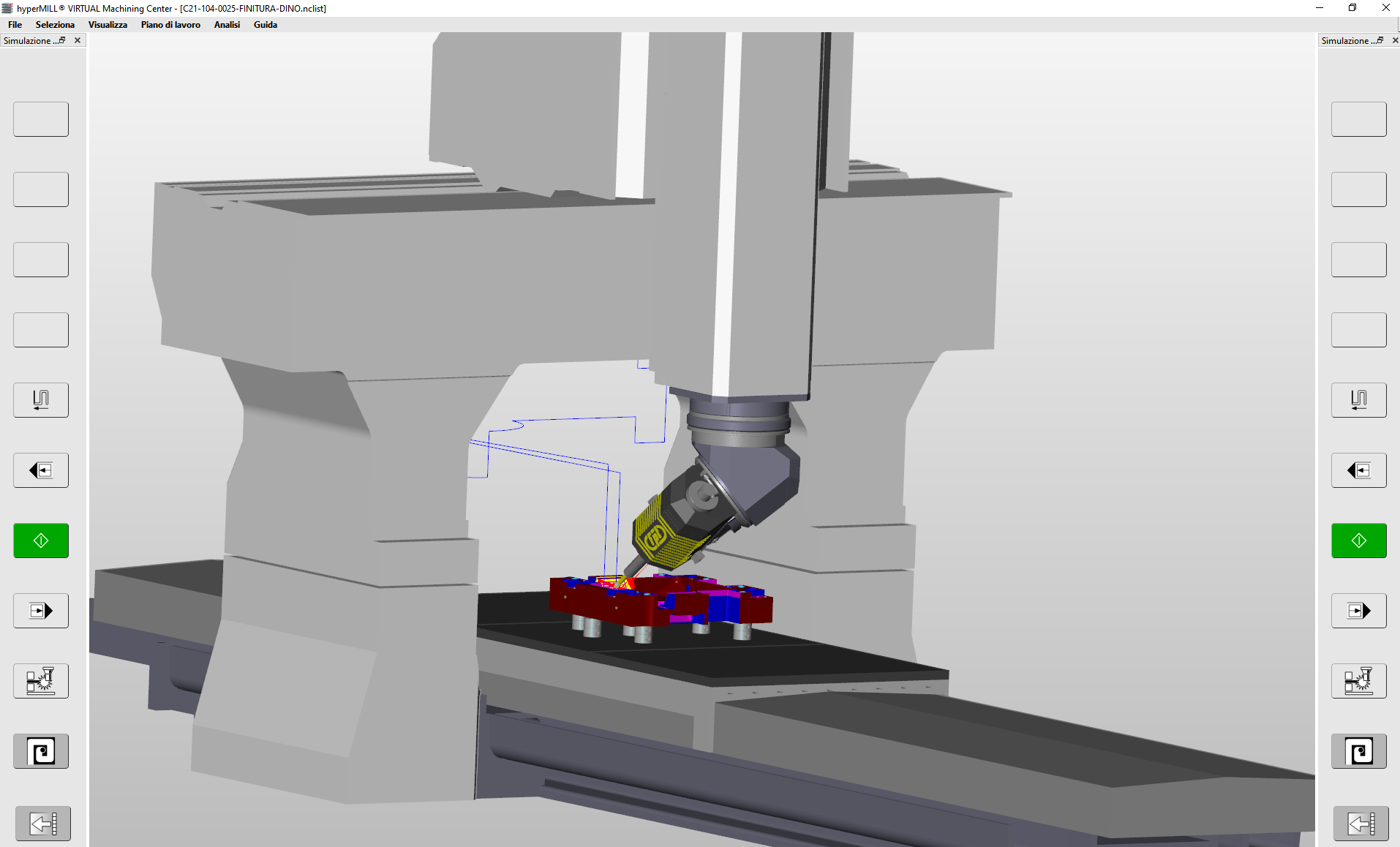Open the File menu
1400x847 pixels.
point(15,24)
